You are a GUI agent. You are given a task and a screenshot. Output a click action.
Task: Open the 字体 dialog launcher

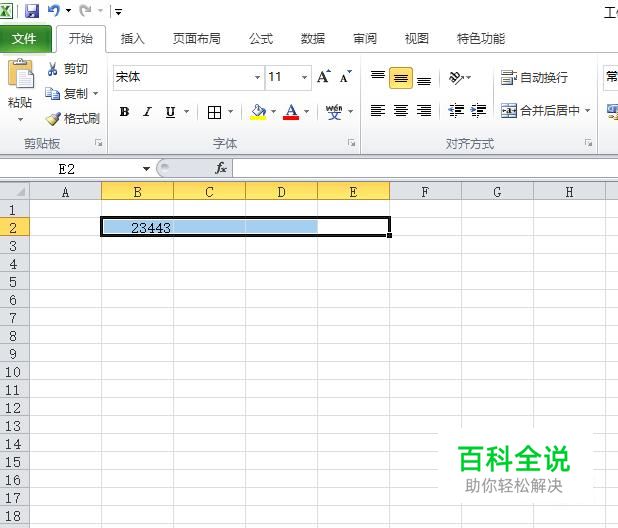(x=351, y=143)
